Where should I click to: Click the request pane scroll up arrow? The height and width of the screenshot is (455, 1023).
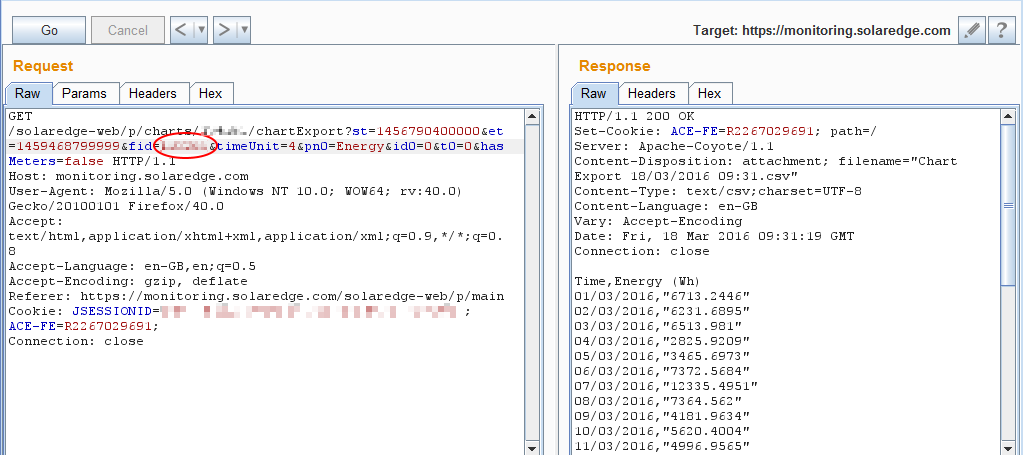coord(532,118)
